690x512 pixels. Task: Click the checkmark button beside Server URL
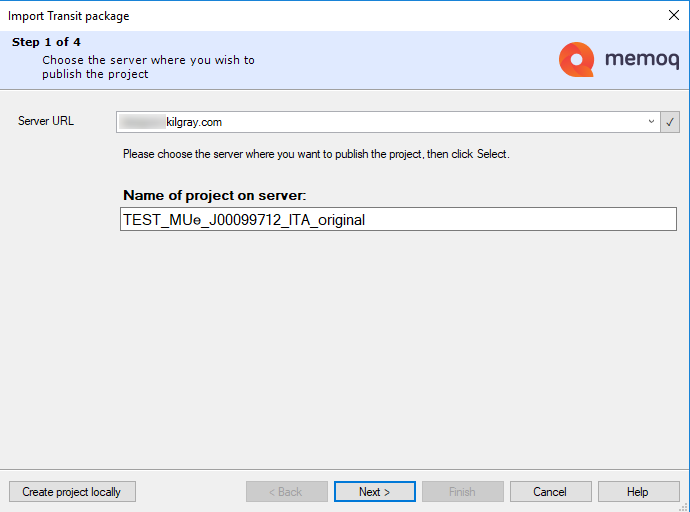pos(670,122)
